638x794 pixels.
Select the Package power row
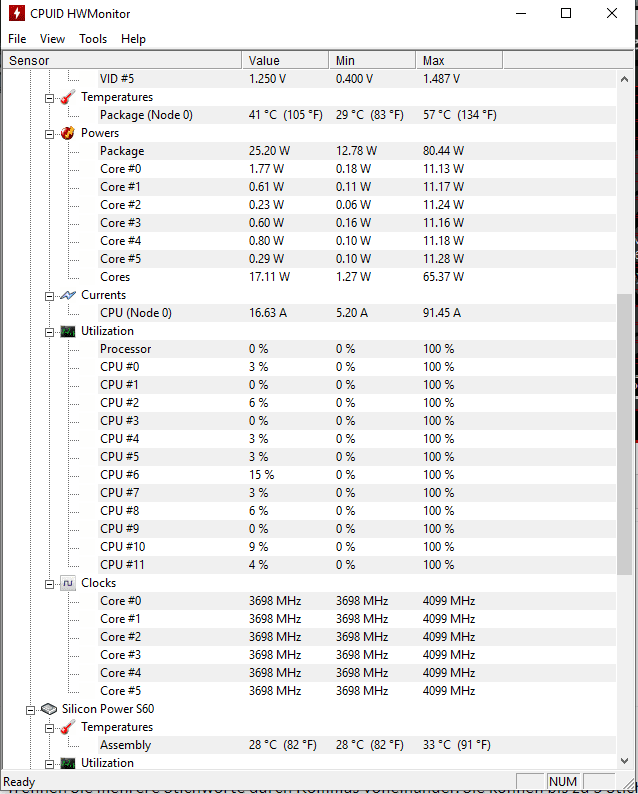pos(122,151)
